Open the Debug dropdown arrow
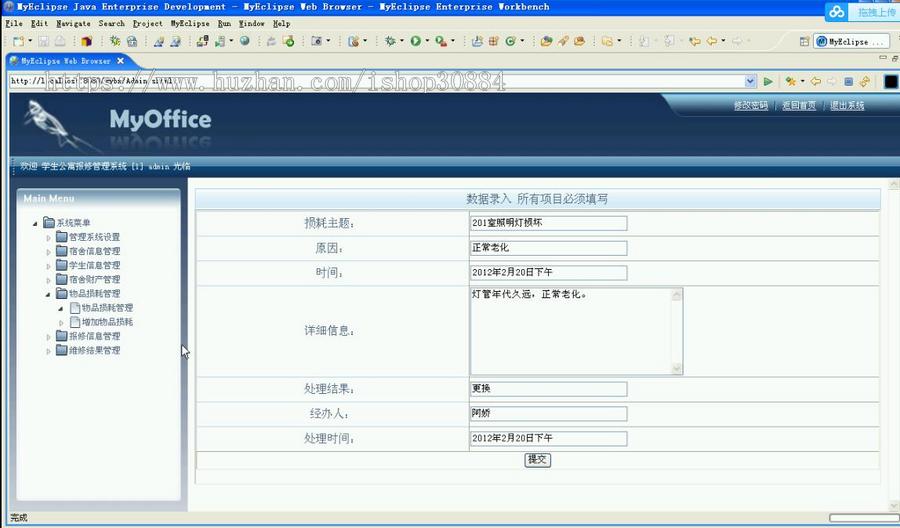900x528 pixels. coord(402,41)
